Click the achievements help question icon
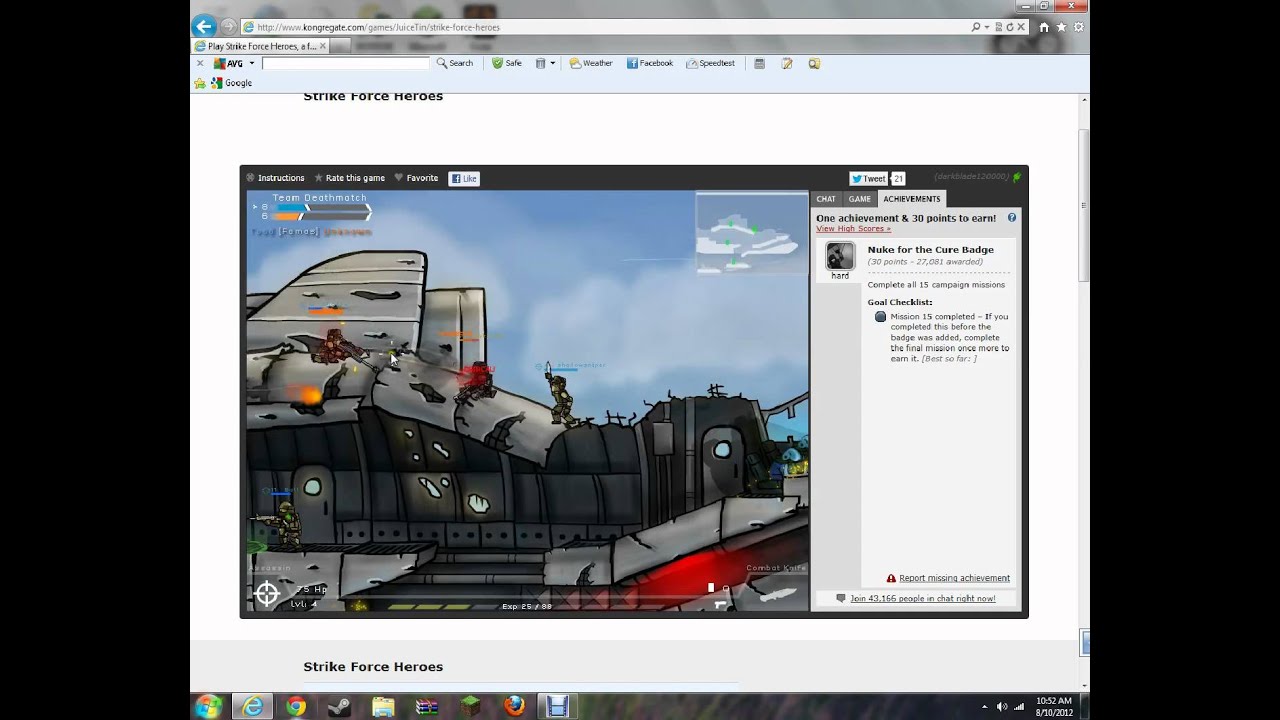 (x=1011, y=217)
